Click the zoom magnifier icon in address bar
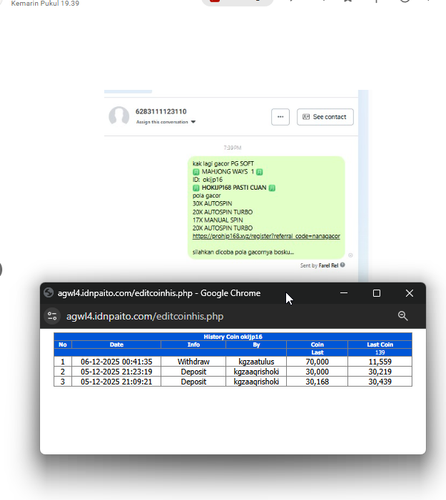446x500 pixels. [403, 316]
